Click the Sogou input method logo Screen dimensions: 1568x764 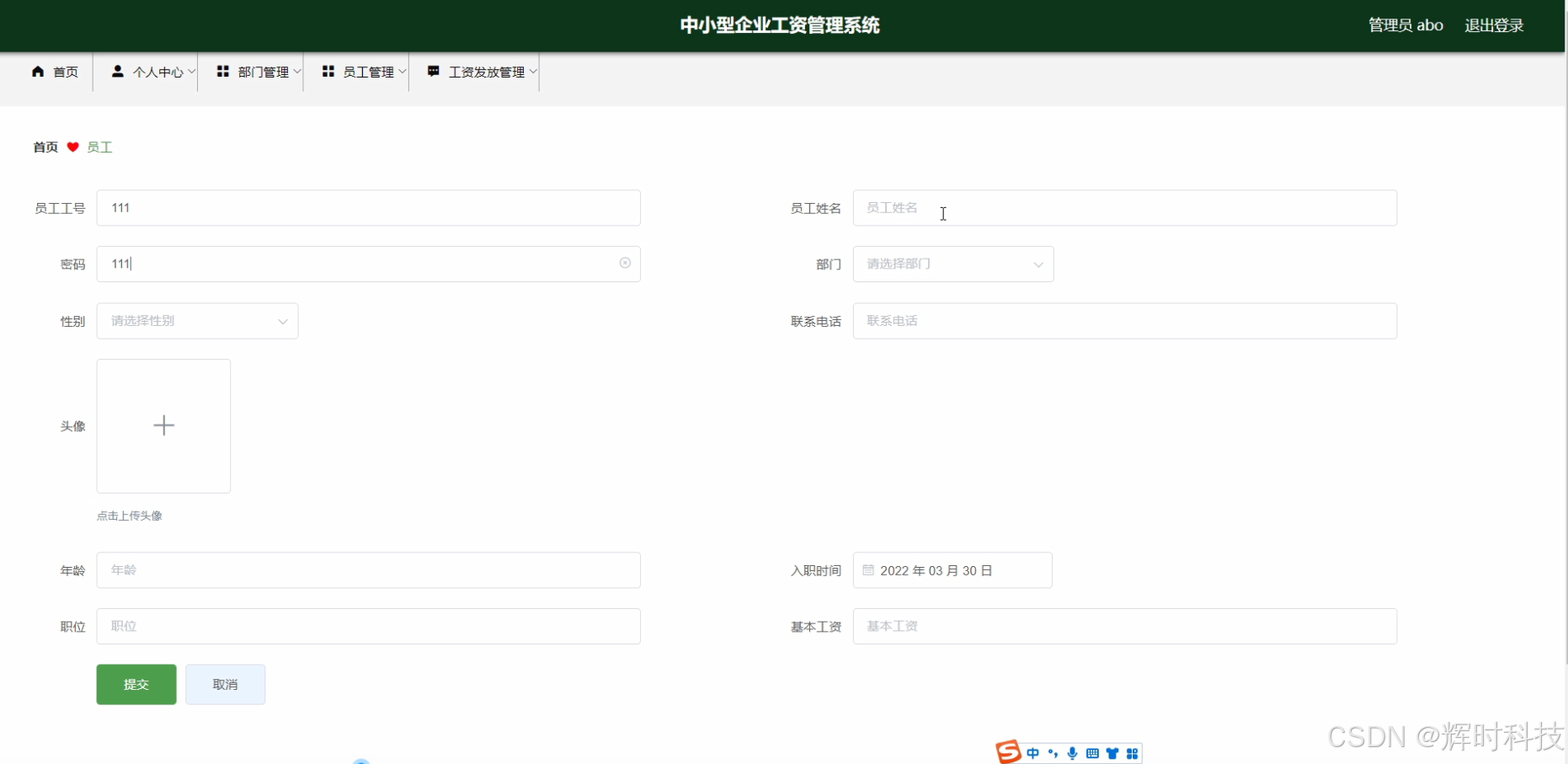pyautogui.click(x=1009, y=751)
